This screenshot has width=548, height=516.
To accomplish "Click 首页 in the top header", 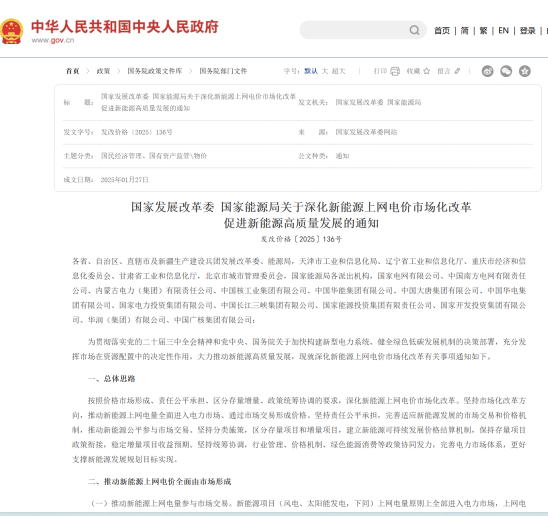I will (x=442, y=31).
